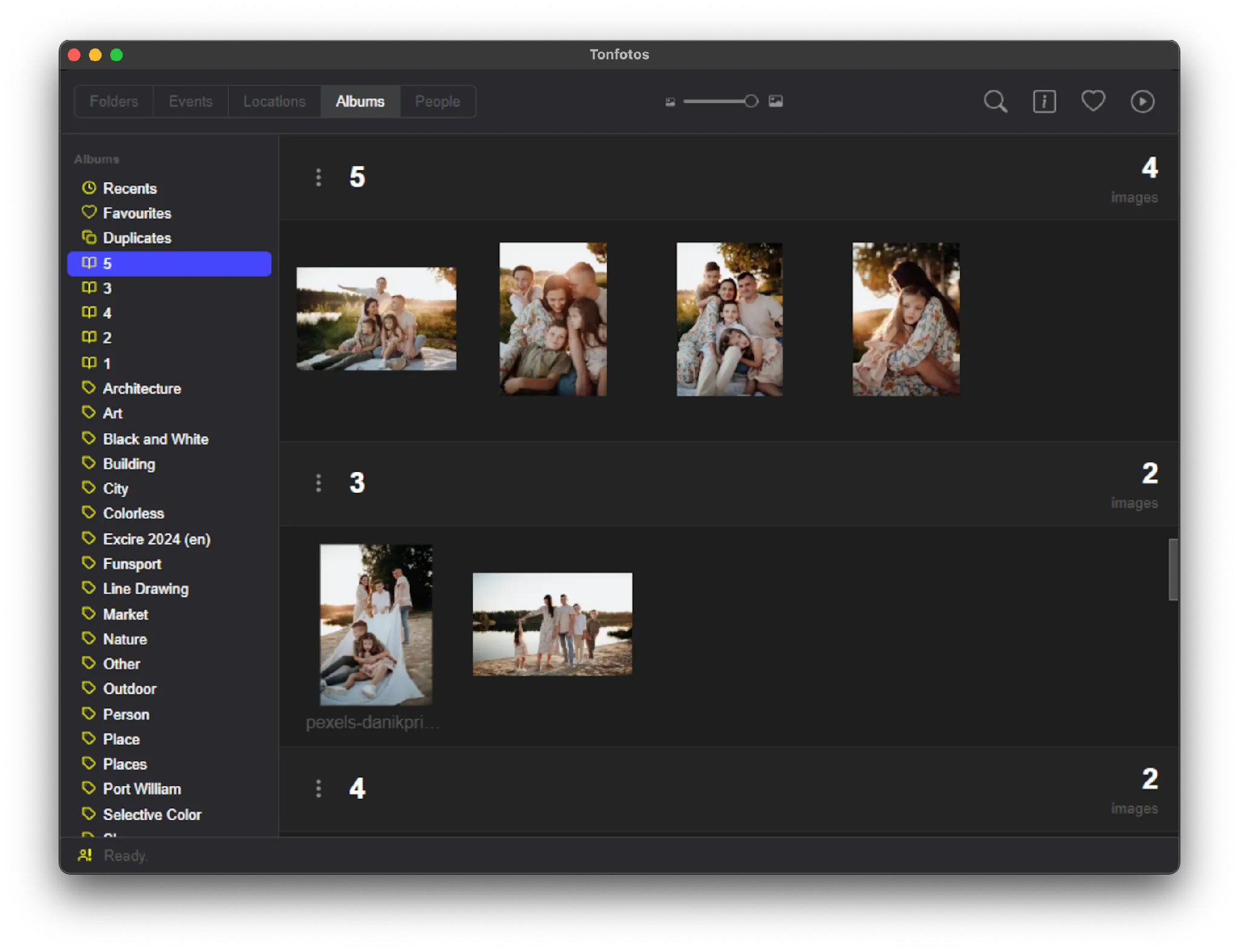Open the Line Drawing tag

(x=169, y=589)
